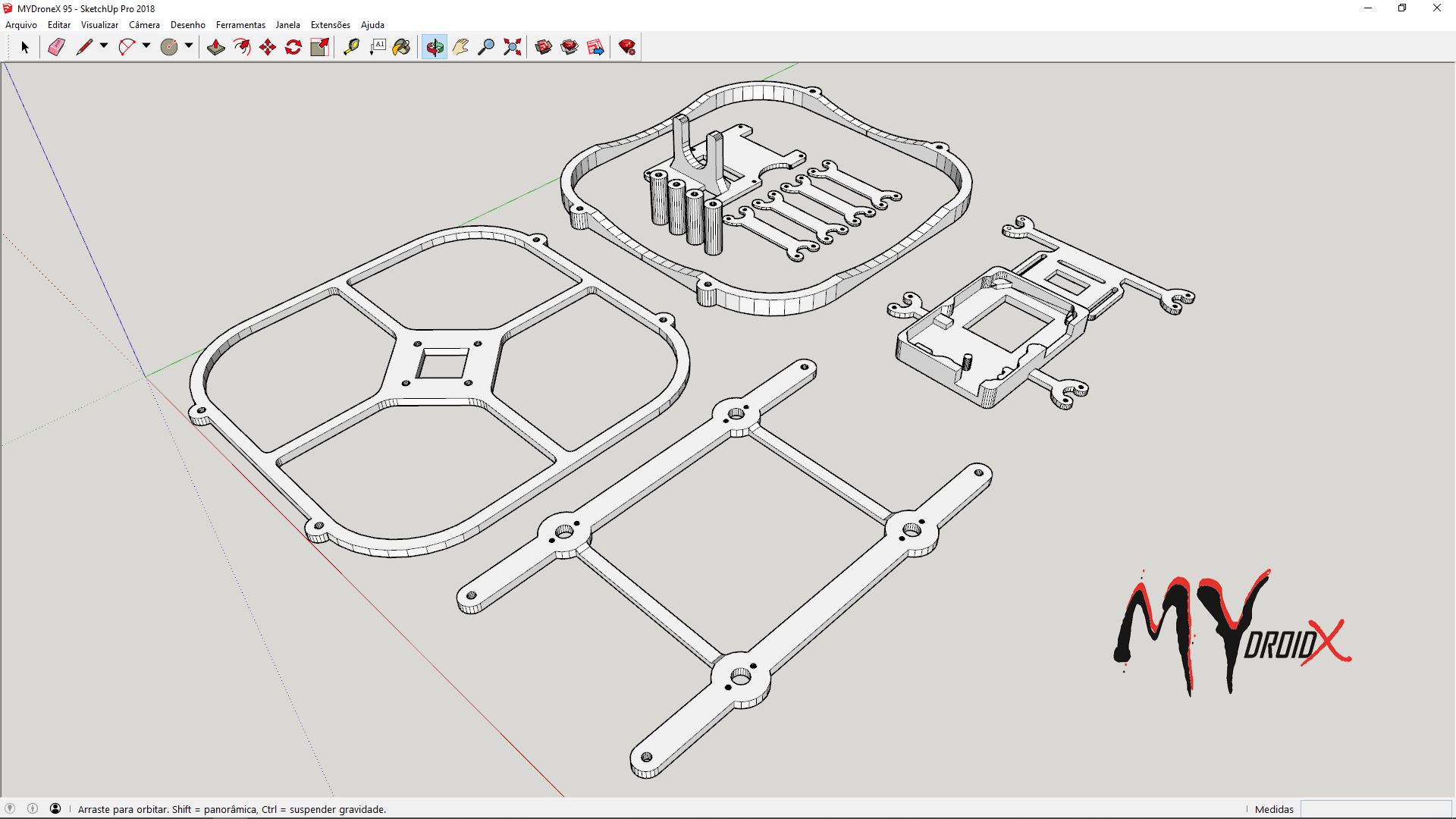Viewport: 1456px width, 819px height.
Task: Pick the Line drawing tool
Action: [84, 47]
